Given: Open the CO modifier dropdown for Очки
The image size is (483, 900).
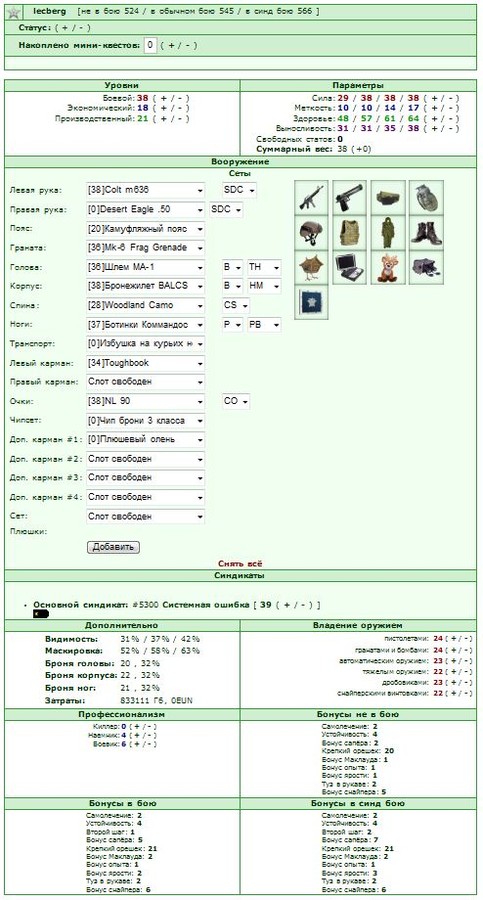Looking at the screenshot, I should tap(236, 401).
